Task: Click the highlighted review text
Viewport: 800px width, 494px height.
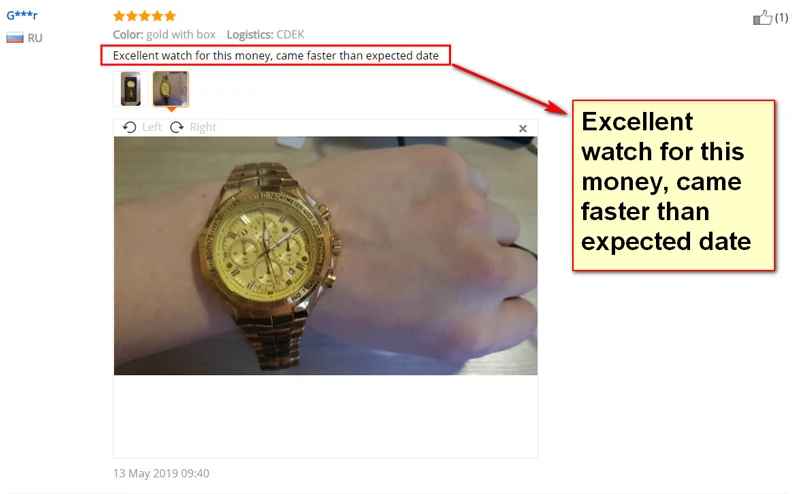Action: click(x=276, y=56)
